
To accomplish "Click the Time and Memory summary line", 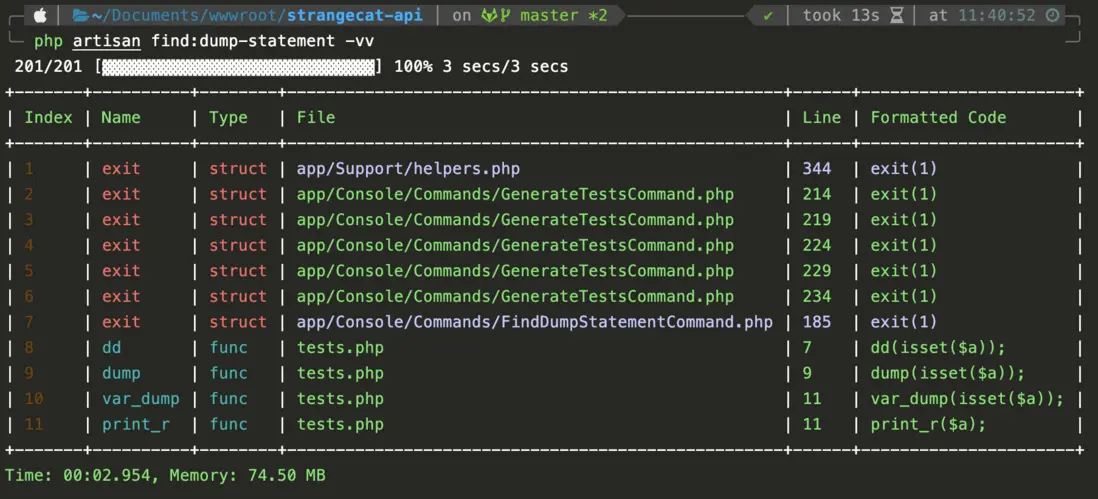I will click(165, 476).
